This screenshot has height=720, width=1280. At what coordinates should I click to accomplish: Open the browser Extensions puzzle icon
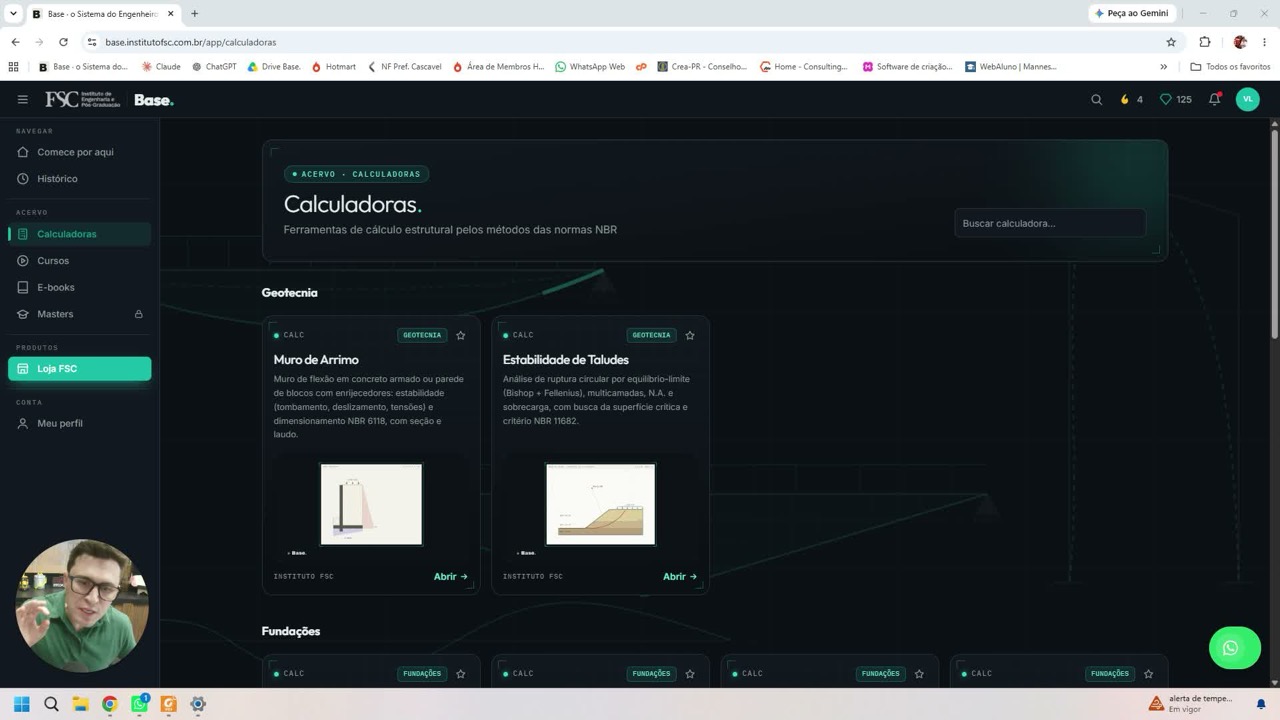pos(1205,42)
